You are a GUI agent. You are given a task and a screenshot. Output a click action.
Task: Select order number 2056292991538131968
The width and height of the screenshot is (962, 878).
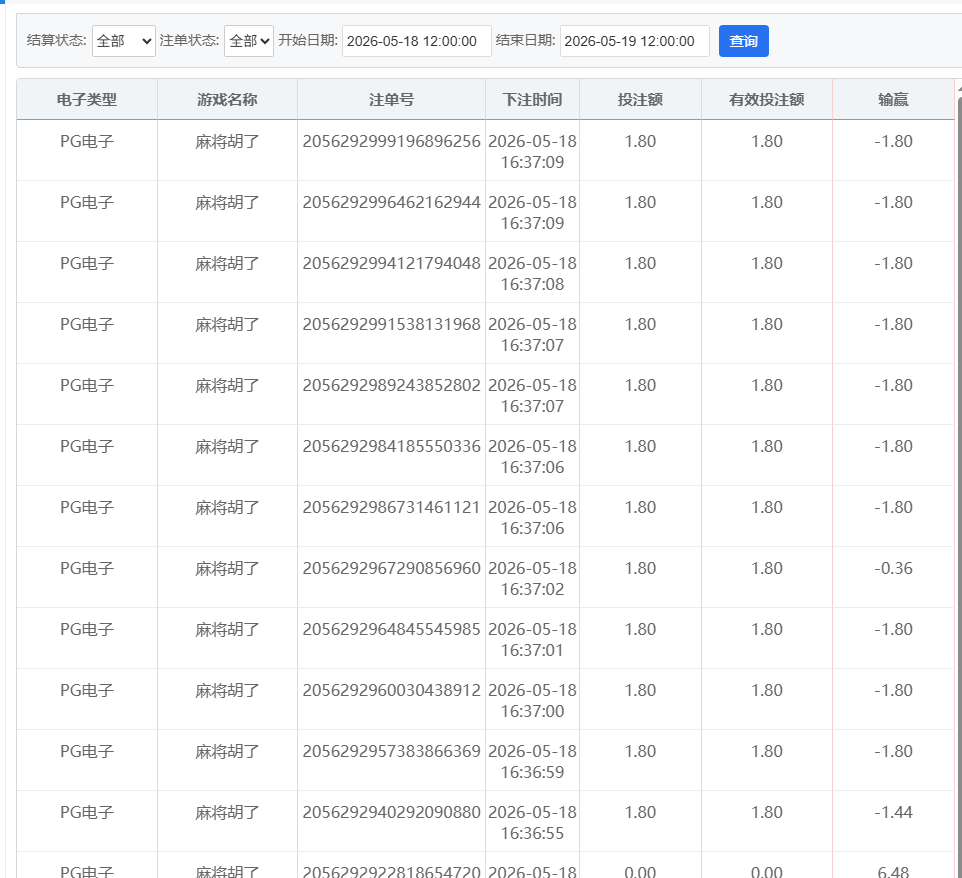[x=391, y=324]
